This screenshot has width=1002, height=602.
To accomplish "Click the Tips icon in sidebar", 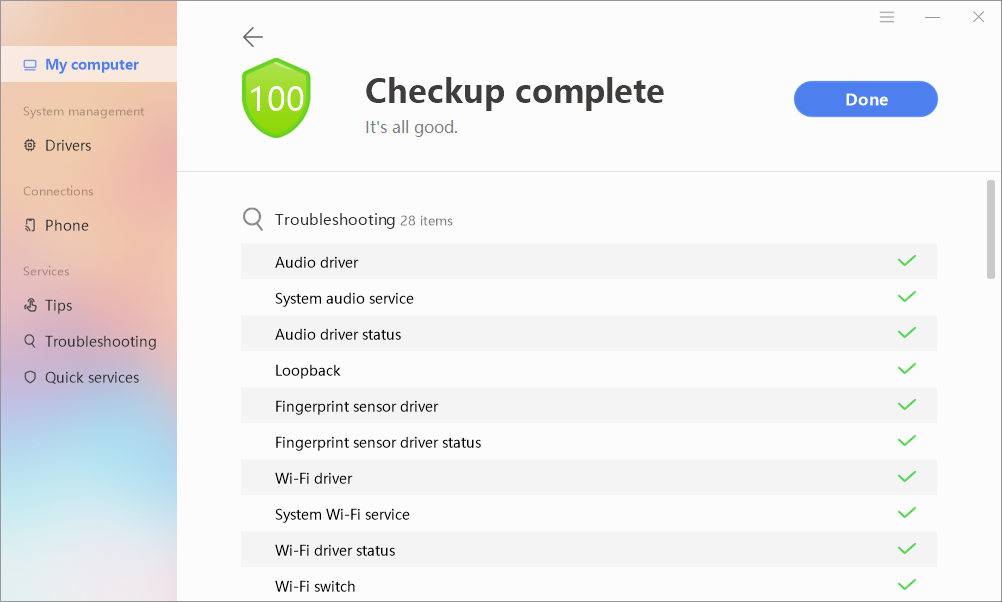I will pos(30,305).
